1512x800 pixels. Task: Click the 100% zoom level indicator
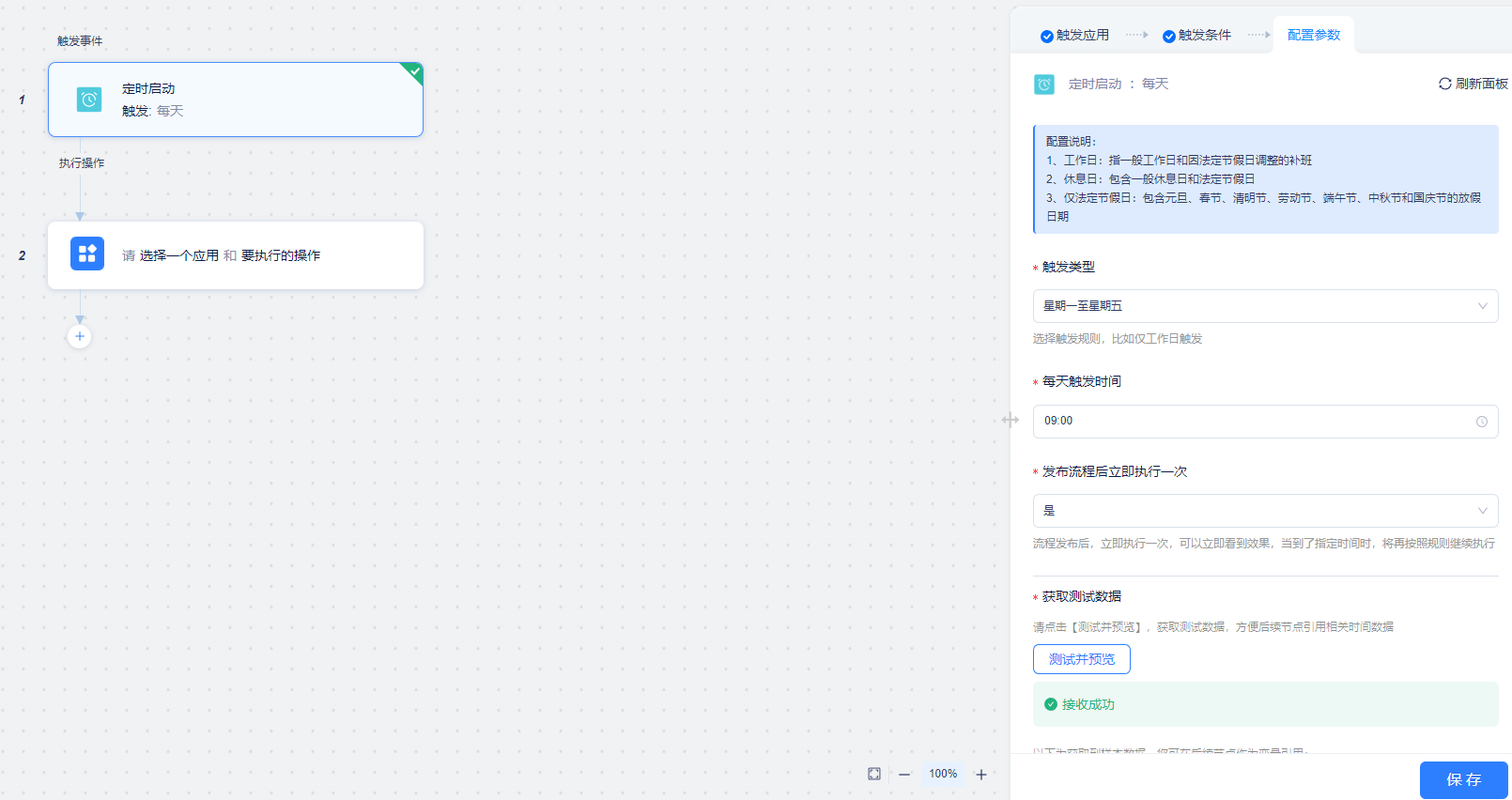coord(943,774)
